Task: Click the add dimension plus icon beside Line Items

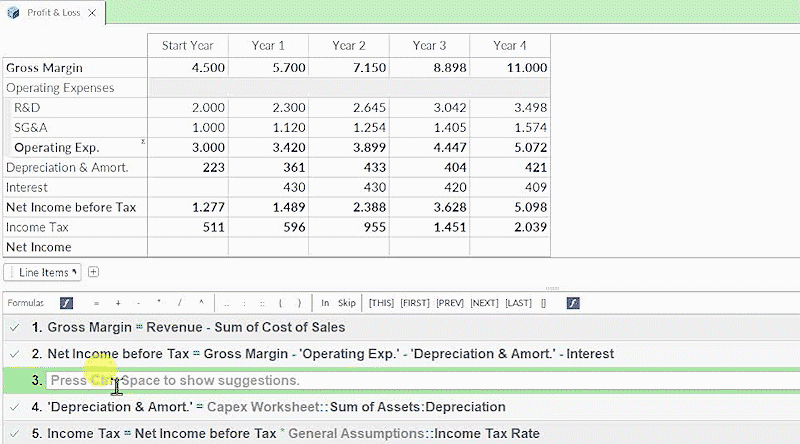Action: 94,272
